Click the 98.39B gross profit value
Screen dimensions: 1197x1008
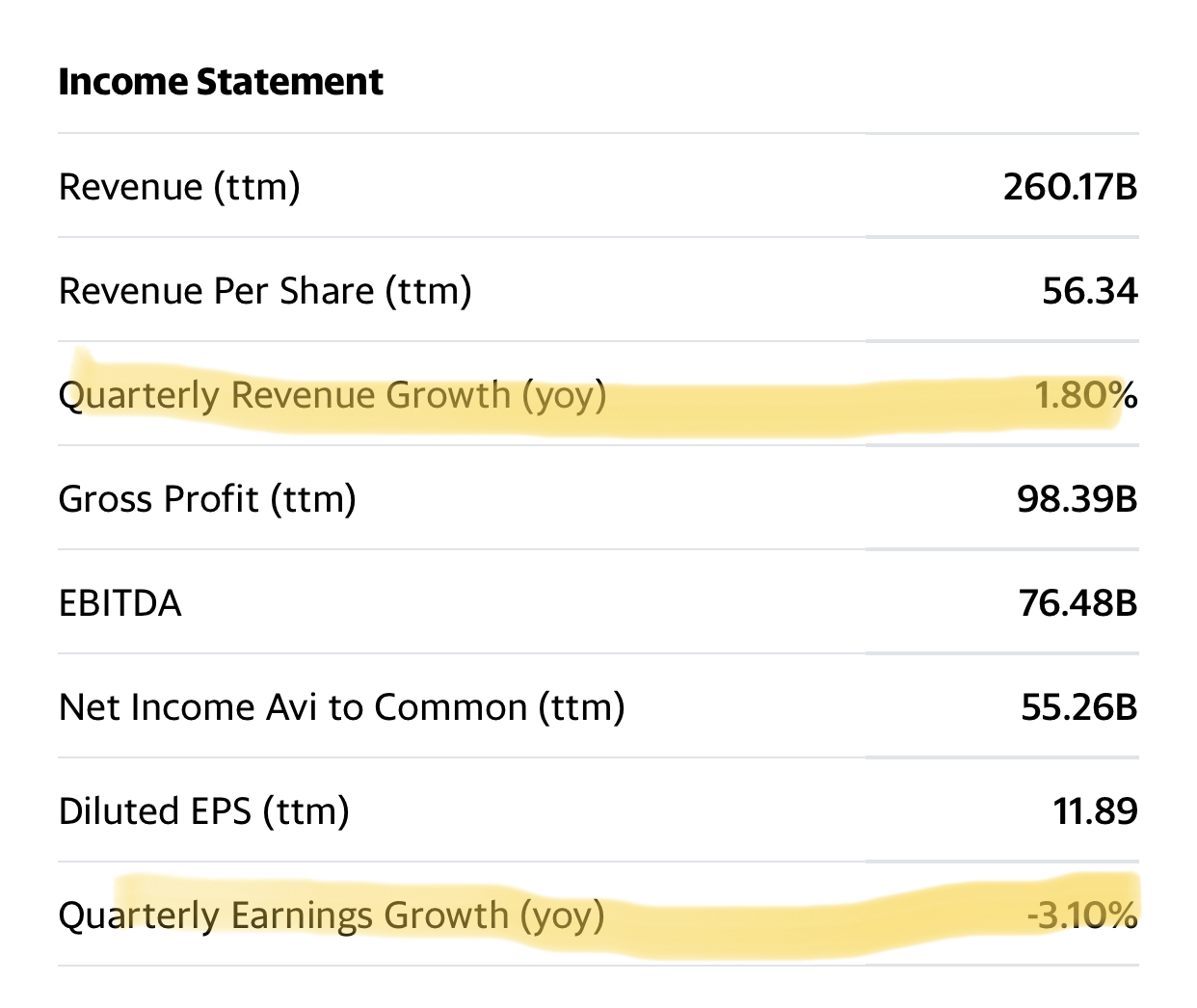click(1077, 499)
